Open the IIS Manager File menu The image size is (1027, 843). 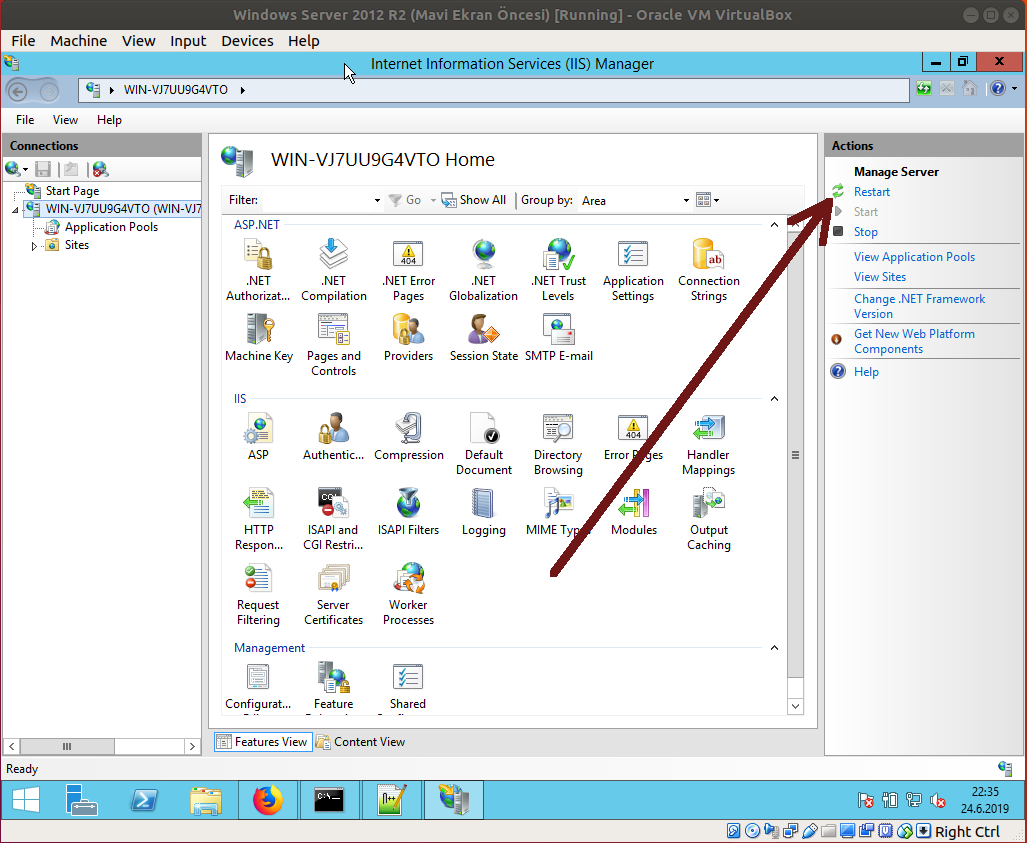tap(25, 120)
